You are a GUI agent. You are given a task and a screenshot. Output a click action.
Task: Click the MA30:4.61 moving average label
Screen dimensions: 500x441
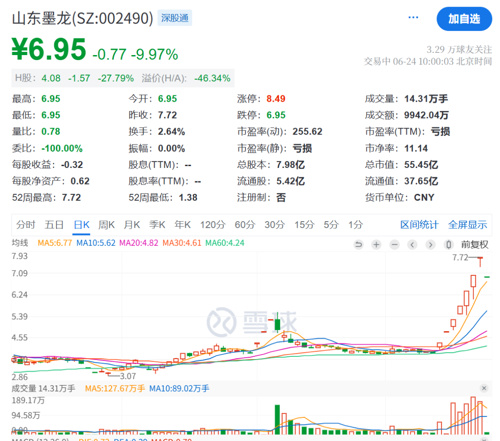(182, 243)
